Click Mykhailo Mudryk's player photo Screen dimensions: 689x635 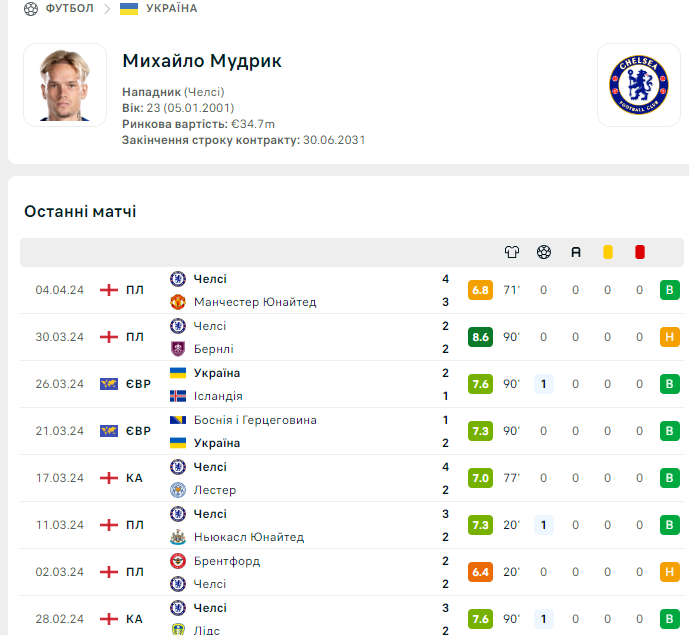[x=65, y=85]
